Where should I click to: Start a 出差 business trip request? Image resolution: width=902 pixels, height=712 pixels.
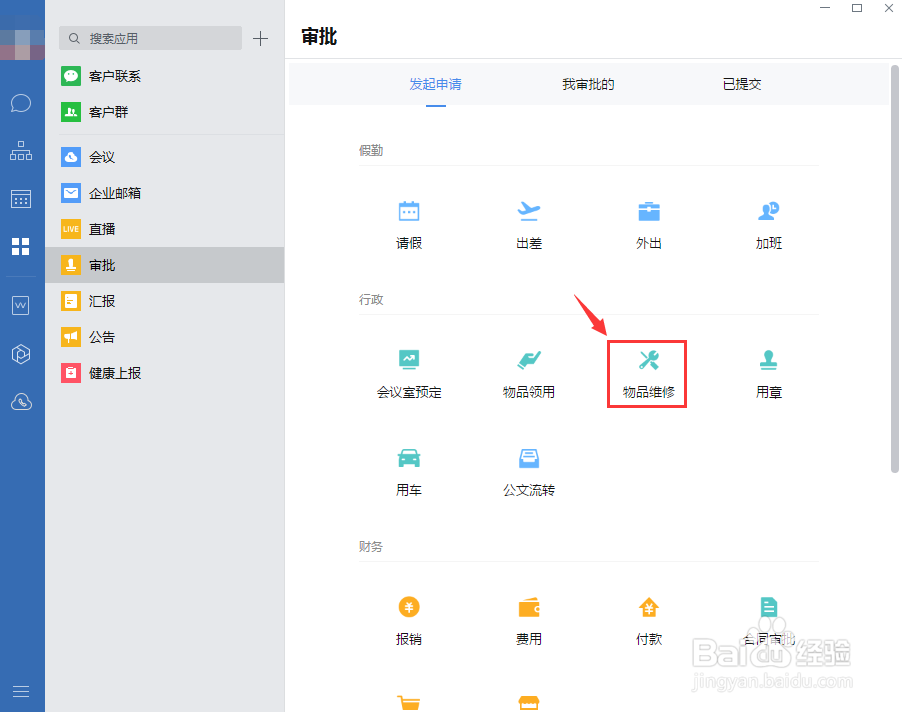point(529,225)
